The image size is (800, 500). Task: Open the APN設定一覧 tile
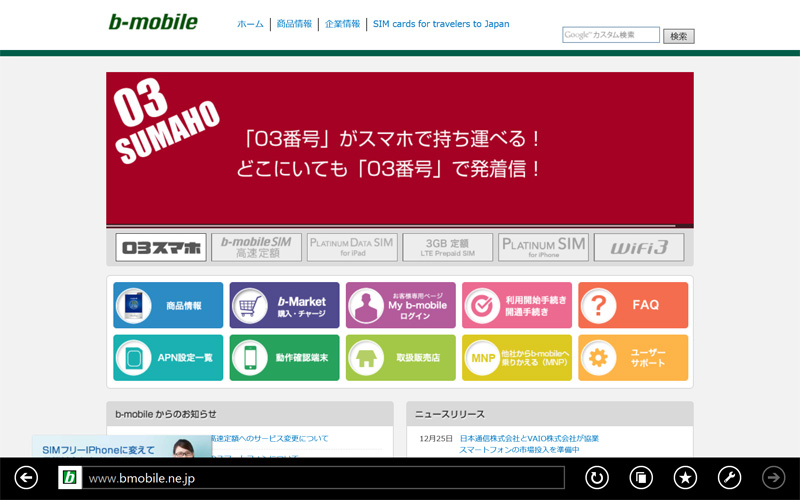pyautogui.click(x=168, y=358)
